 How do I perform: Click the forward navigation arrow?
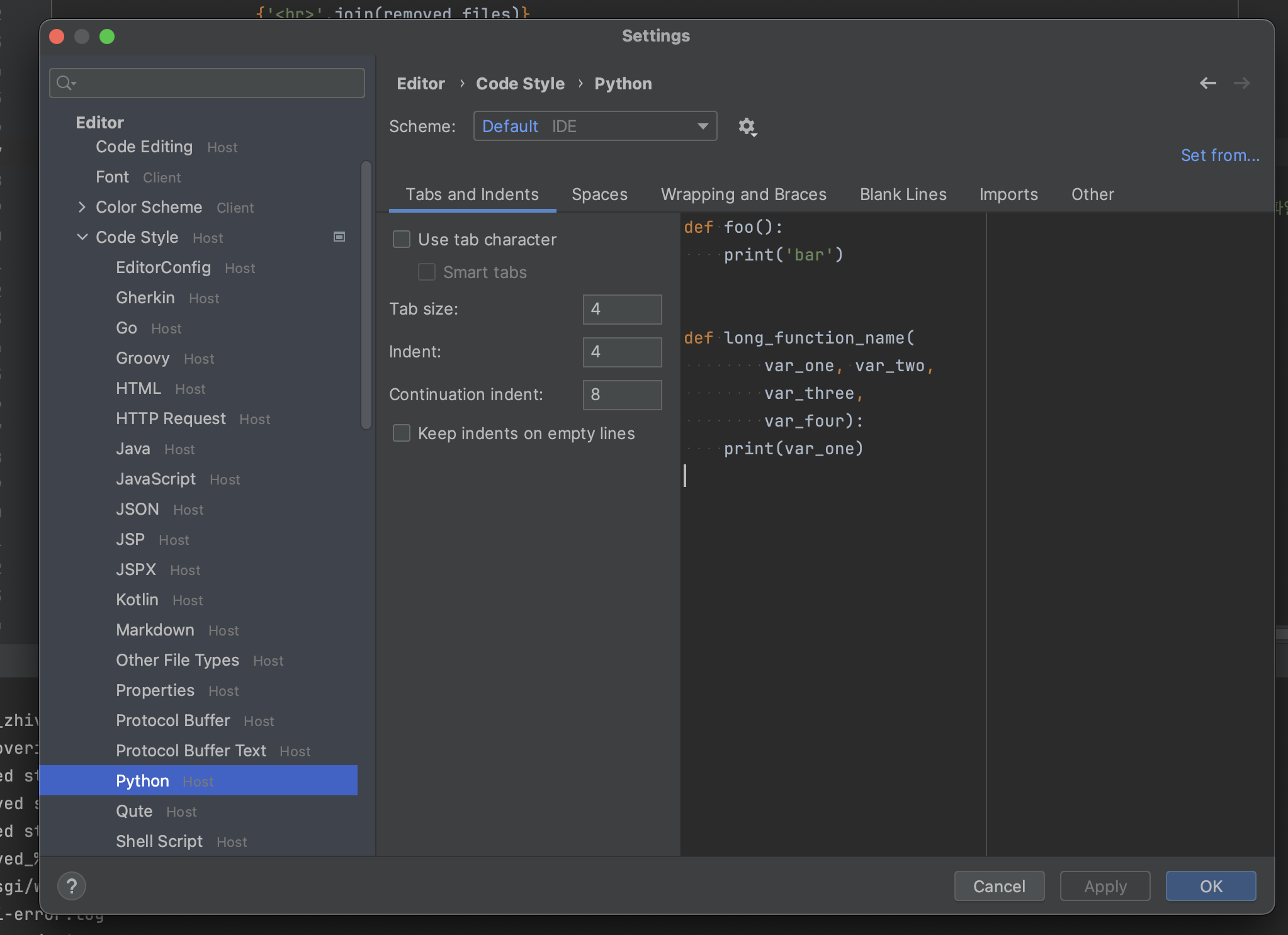point(1241,82)
